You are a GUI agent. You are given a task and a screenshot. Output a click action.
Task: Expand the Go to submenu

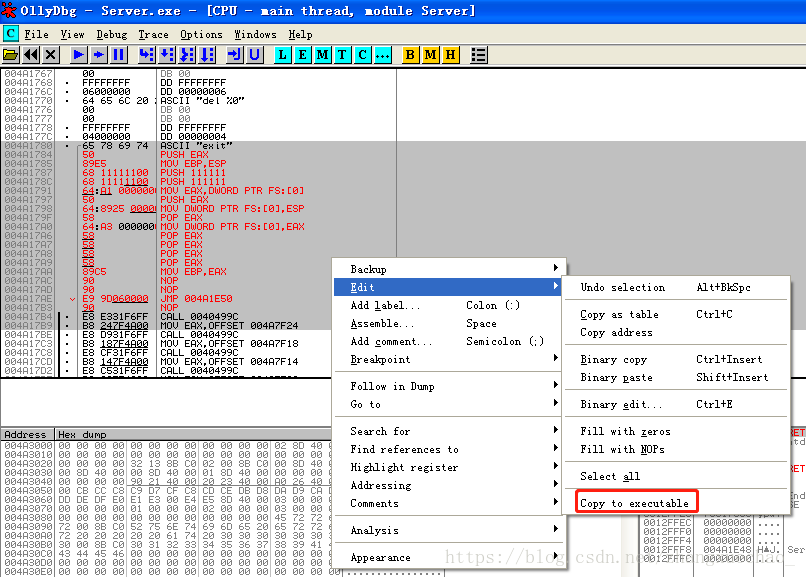(449, 404)
